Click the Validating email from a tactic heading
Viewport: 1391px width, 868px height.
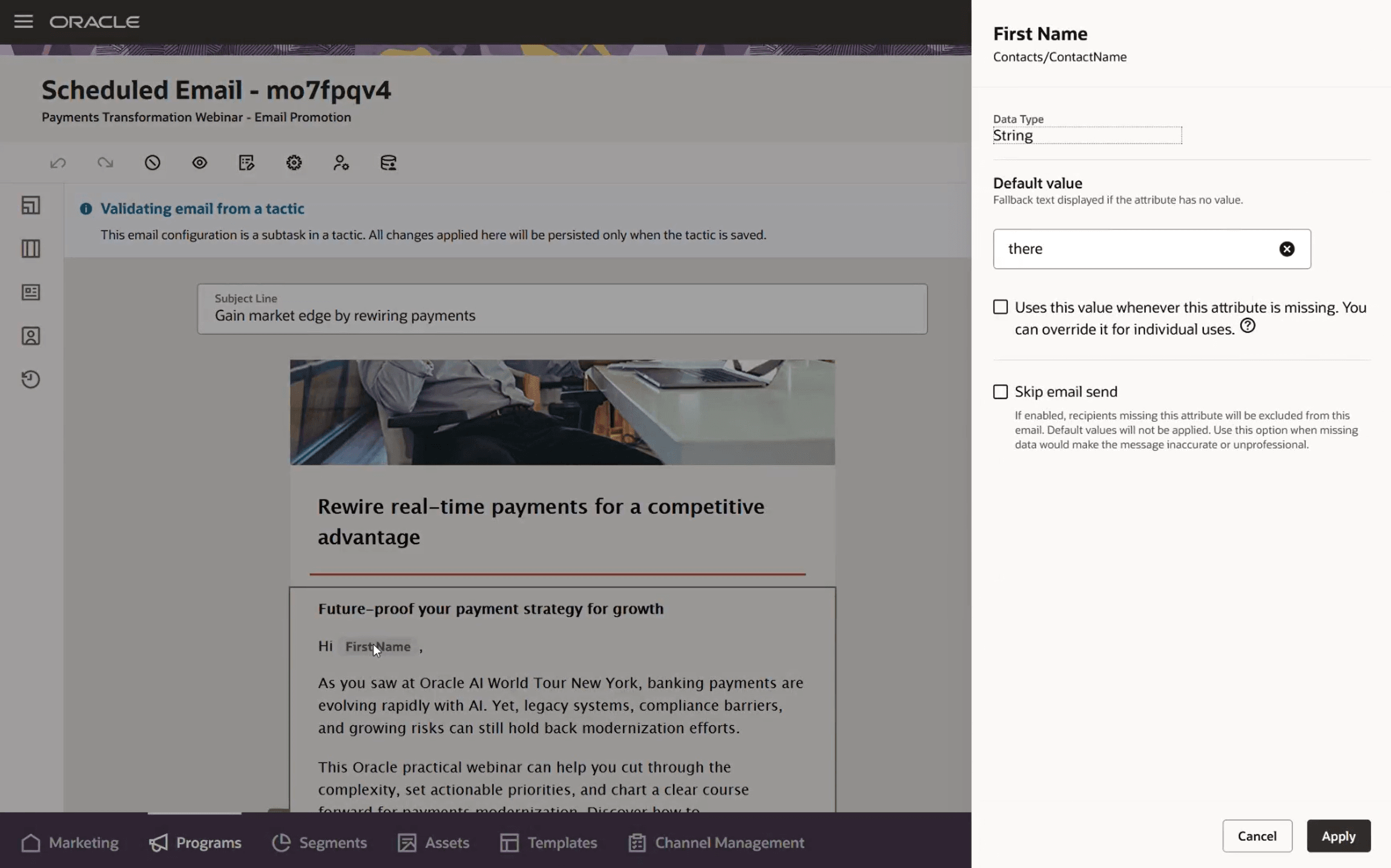(x=202, y=209)
